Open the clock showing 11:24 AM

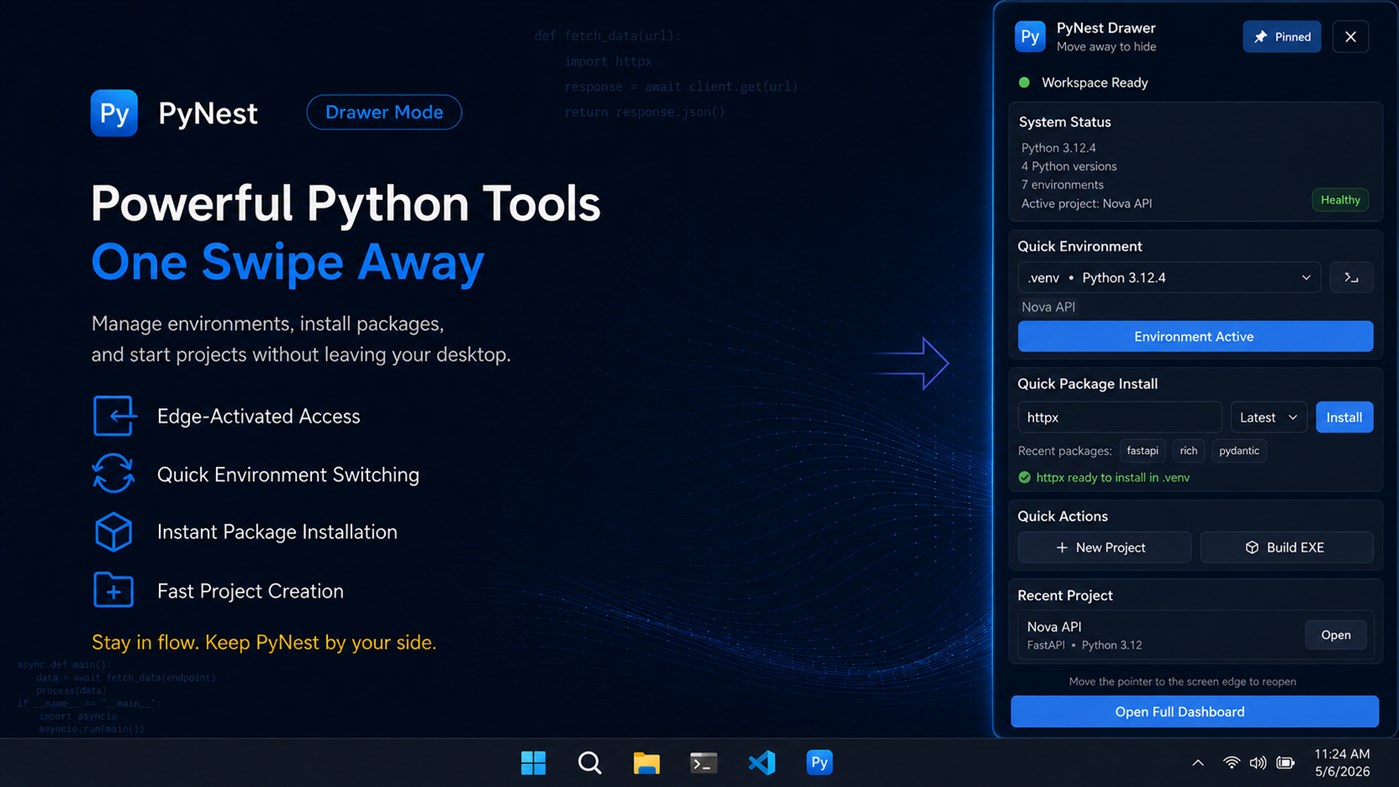(x=1342, y=763)
